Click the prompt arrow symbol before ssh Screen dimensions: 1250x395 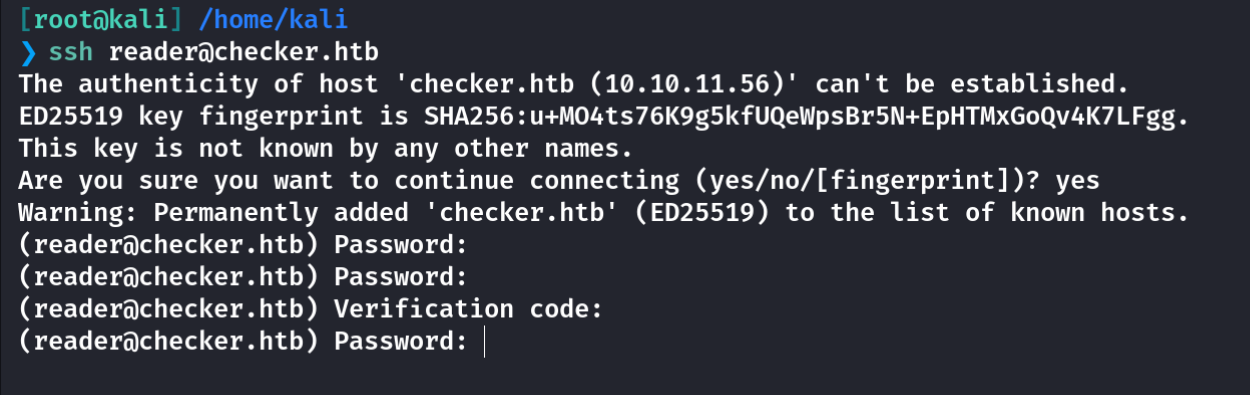27,51
